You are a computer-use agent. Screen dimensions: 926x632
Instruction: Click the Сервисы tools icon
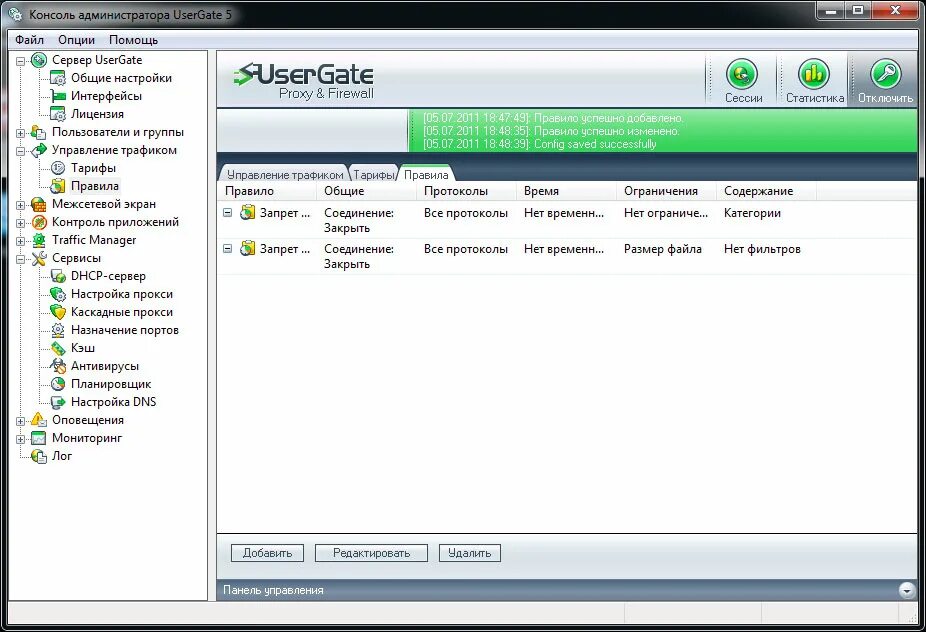click(x=39, y=258)
